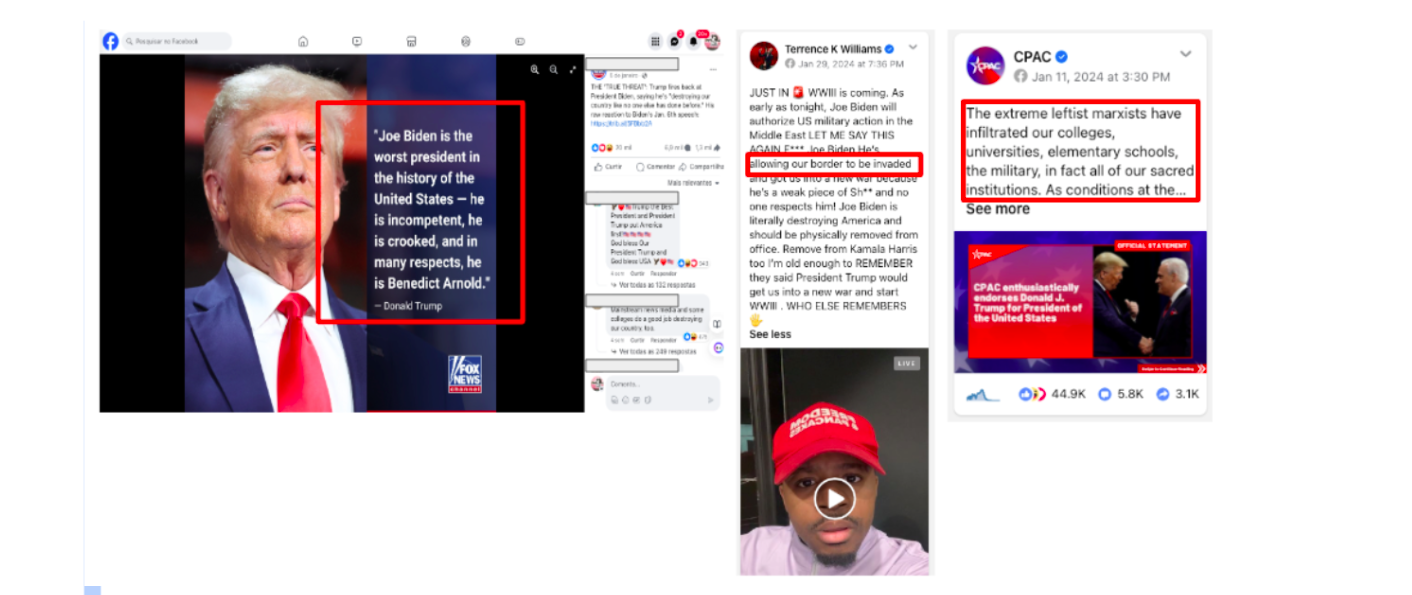1412x595 pixels.
Task: Zoom in on the photo viewer
Action: 535,69
